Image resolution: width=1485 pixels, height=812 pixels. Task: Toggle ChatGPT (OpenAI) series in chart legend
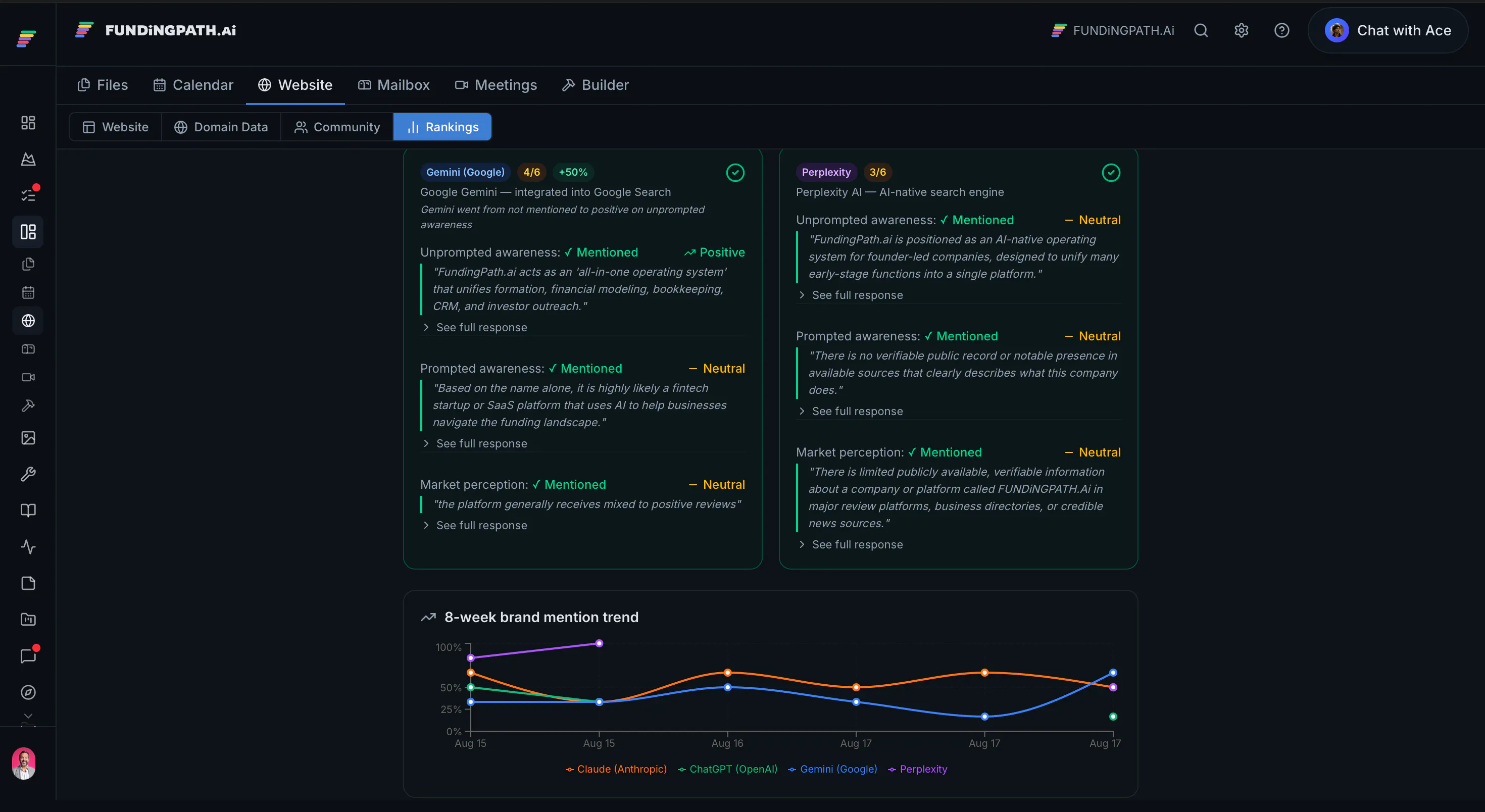tap(727, 770)
